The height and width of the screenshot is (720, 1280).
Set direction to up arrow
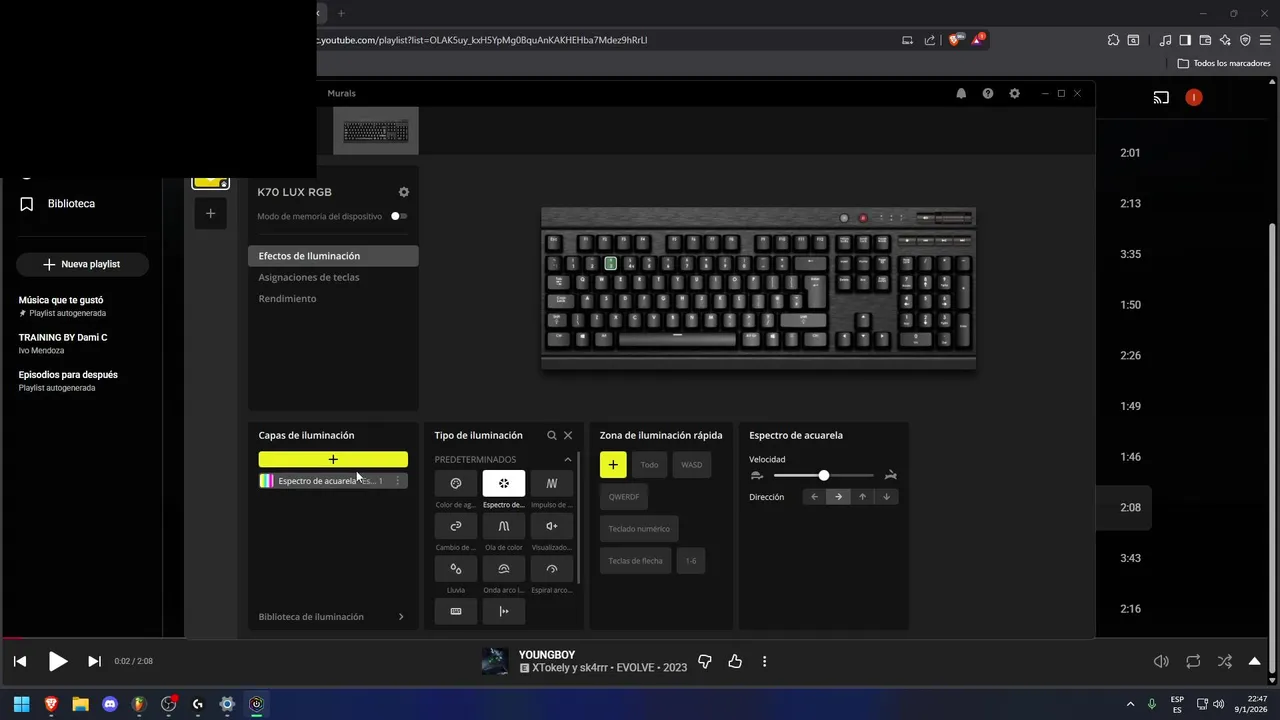862,497
